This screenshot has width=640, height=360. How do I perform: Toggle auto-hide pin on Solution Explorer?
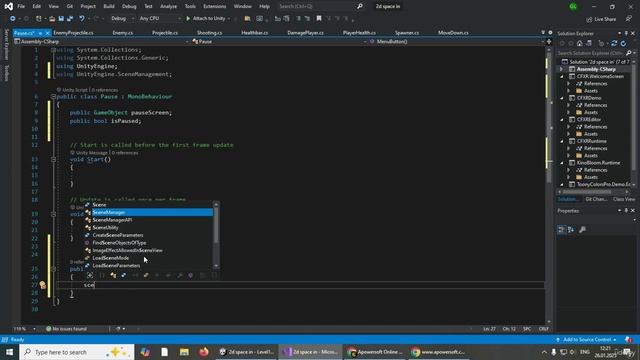pos(626,33)
